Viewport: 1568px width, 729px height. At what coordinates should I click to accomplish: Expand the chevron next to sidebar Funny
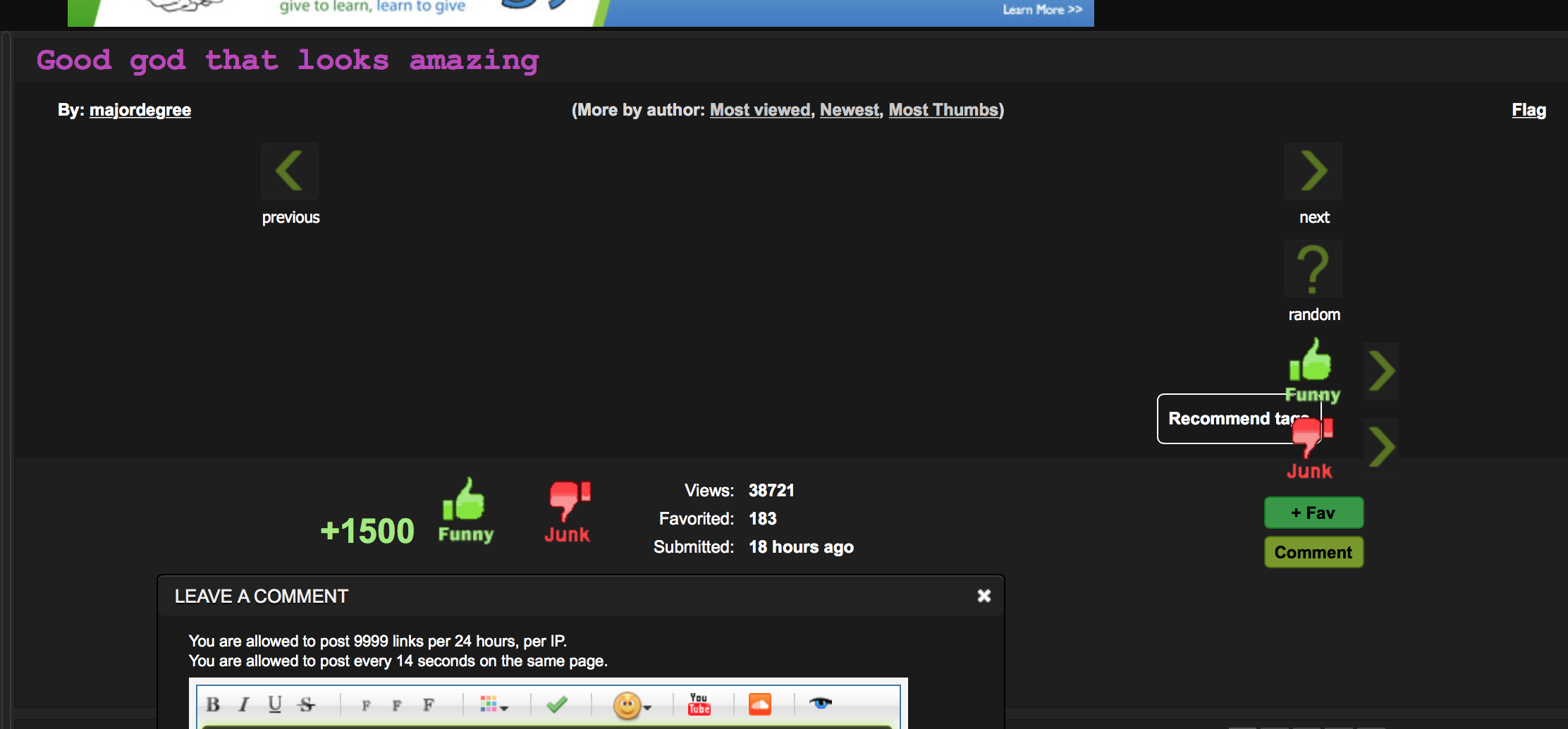pyautogui.click(x=1381, y=372)
